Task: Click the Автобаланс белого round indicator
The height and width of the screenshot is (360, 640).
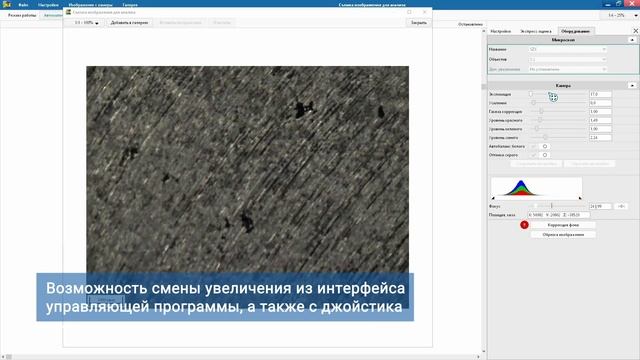Action: pos(544,147)
